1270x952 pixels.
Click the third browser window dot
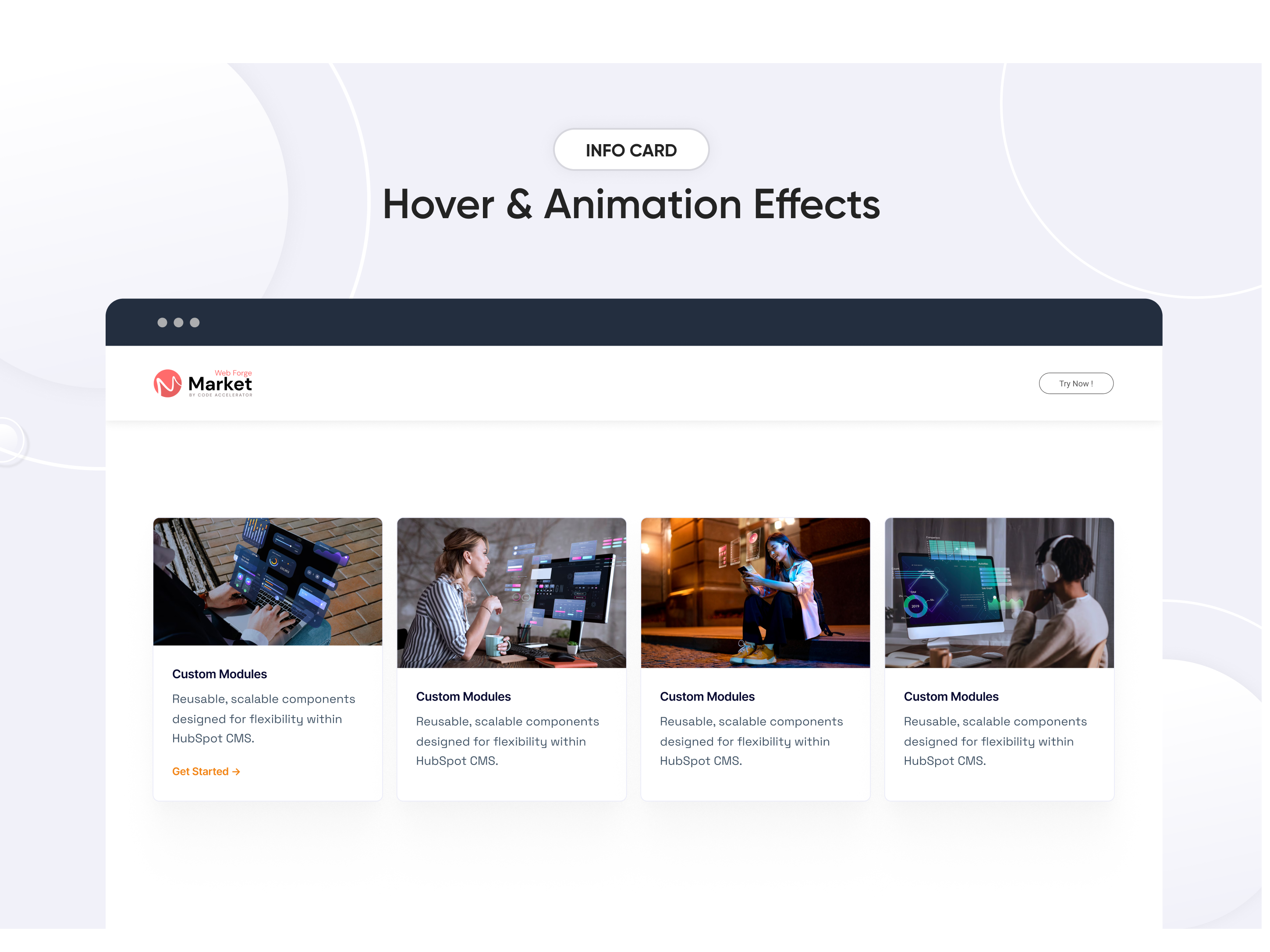coord(194,322)
